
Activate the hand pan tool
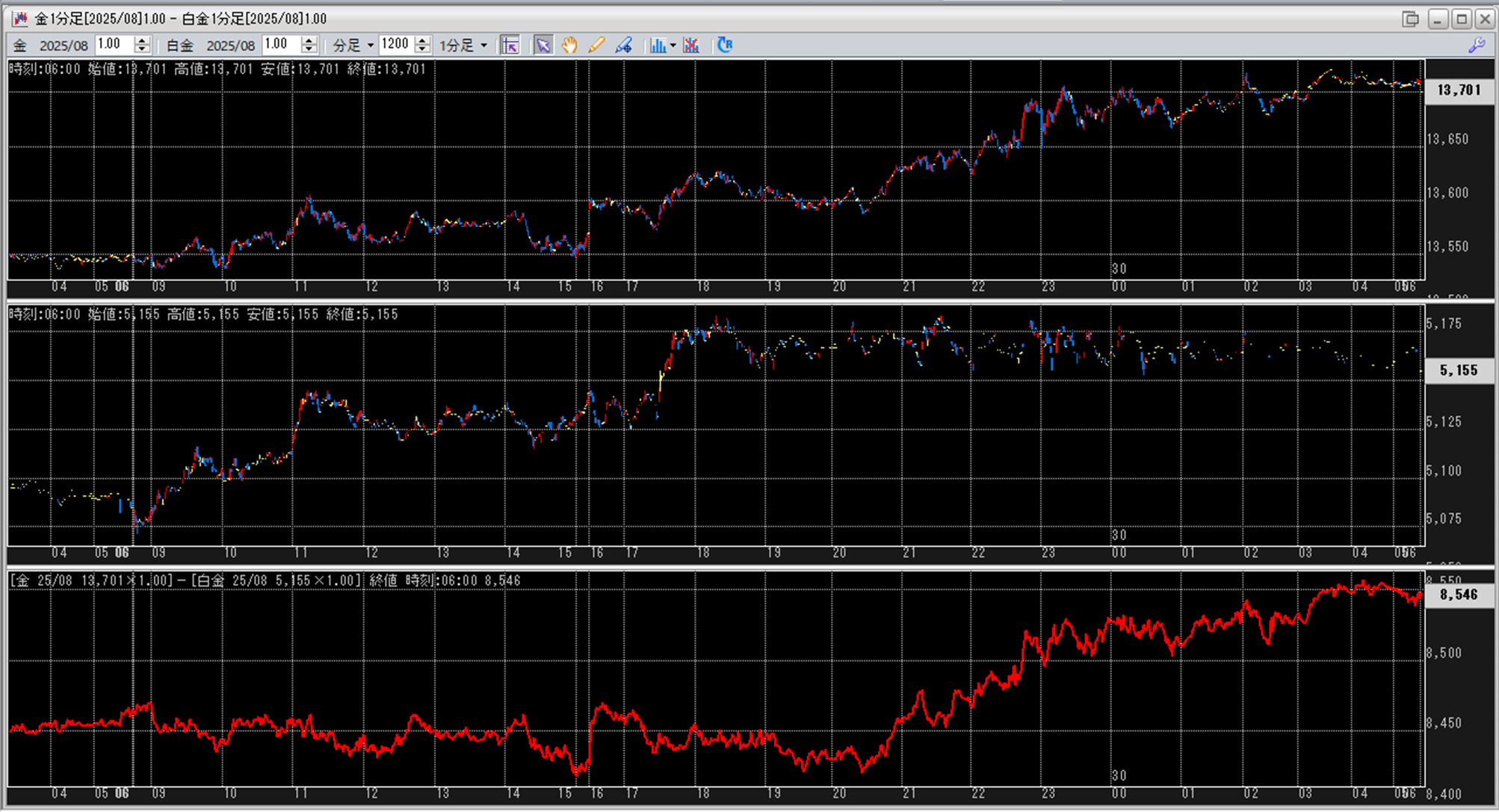(x=569, y=46)
